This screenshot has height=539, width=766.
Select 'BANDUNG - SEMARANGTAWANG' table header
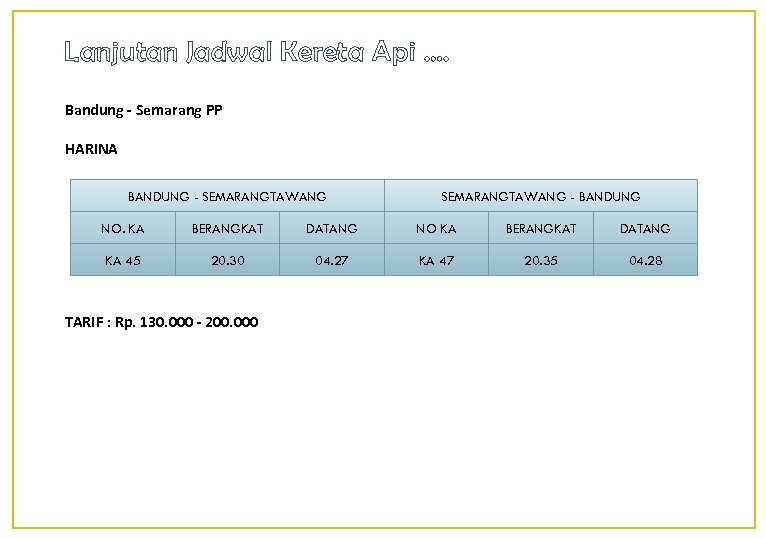[x=227, y=196]
